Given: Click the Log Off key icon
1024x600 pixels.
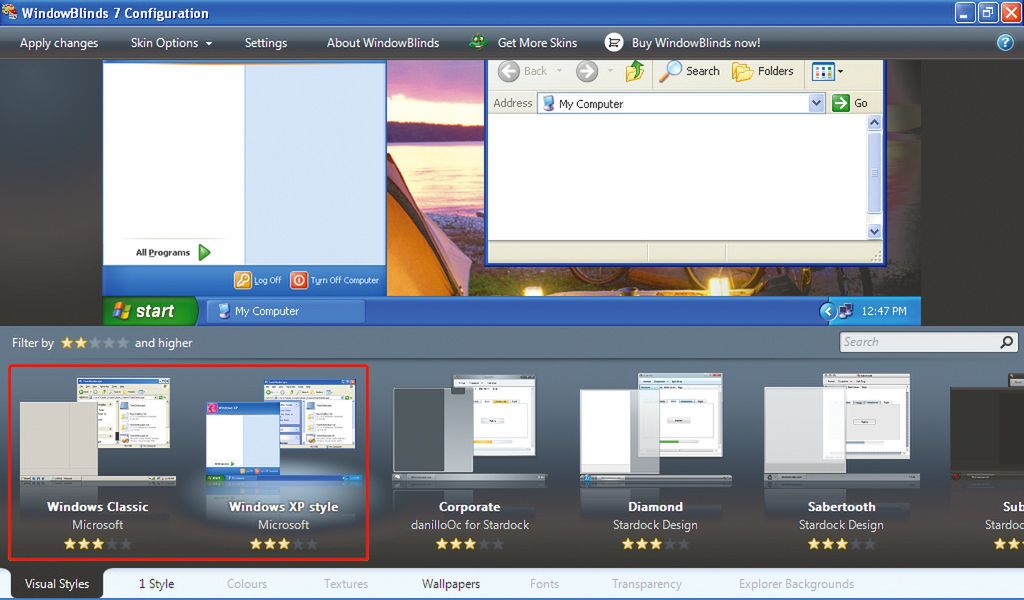Looking at the screenshot, I should (x=242, y=280).
